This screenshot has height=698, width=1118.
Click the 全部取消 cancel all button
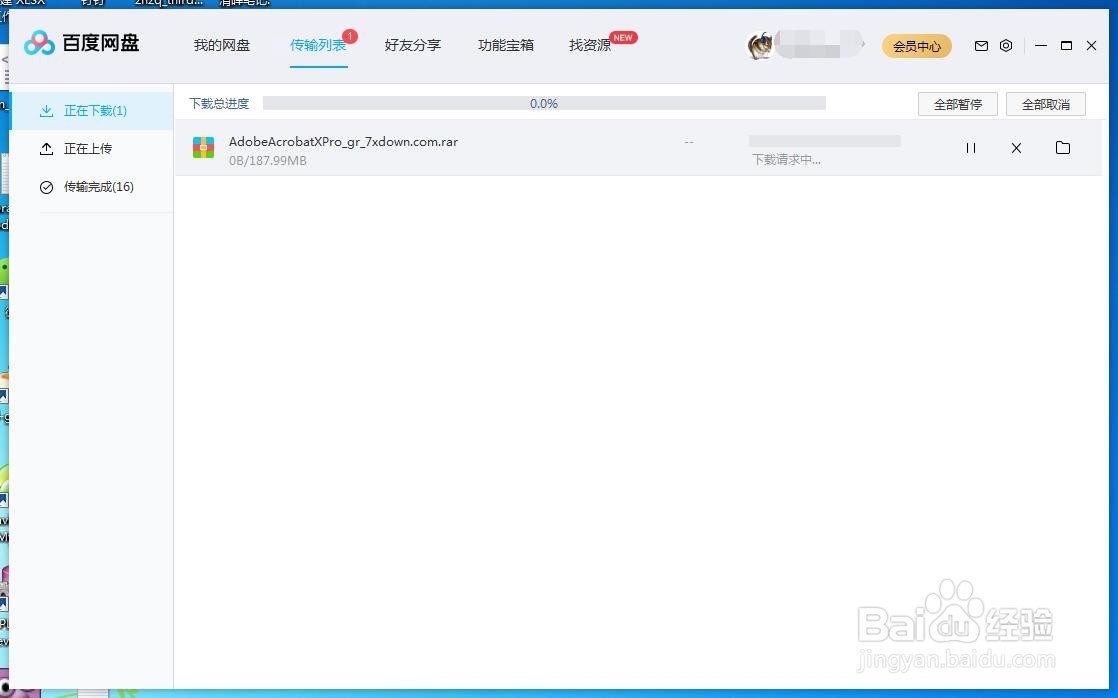pos(1045,103)
